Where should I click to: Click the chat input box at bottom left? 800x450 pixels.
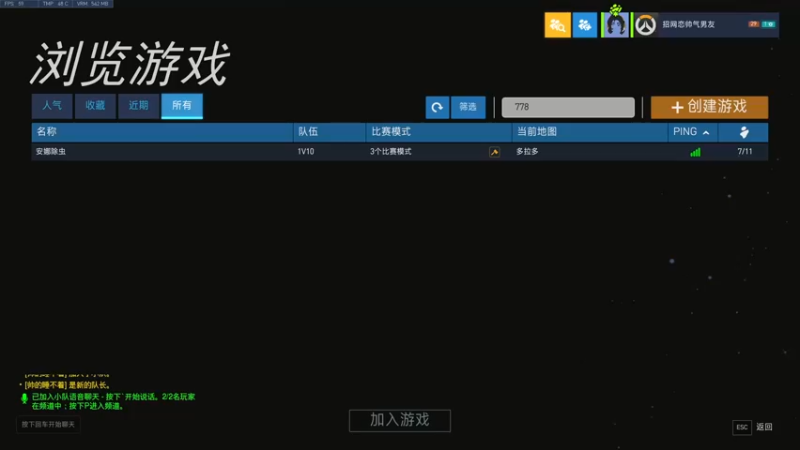click(x=48, y=424)
